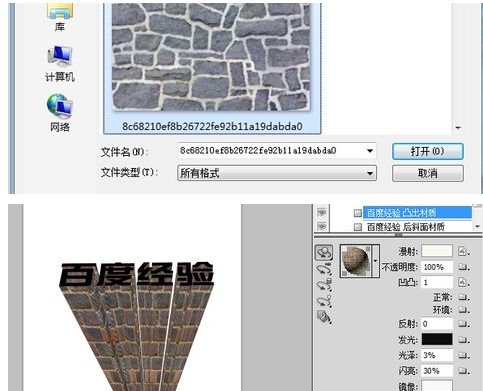The height and width of the screenshot is (391, 483).
Task: Click the material list scroll down arrow
Action: tap(477, 227)
